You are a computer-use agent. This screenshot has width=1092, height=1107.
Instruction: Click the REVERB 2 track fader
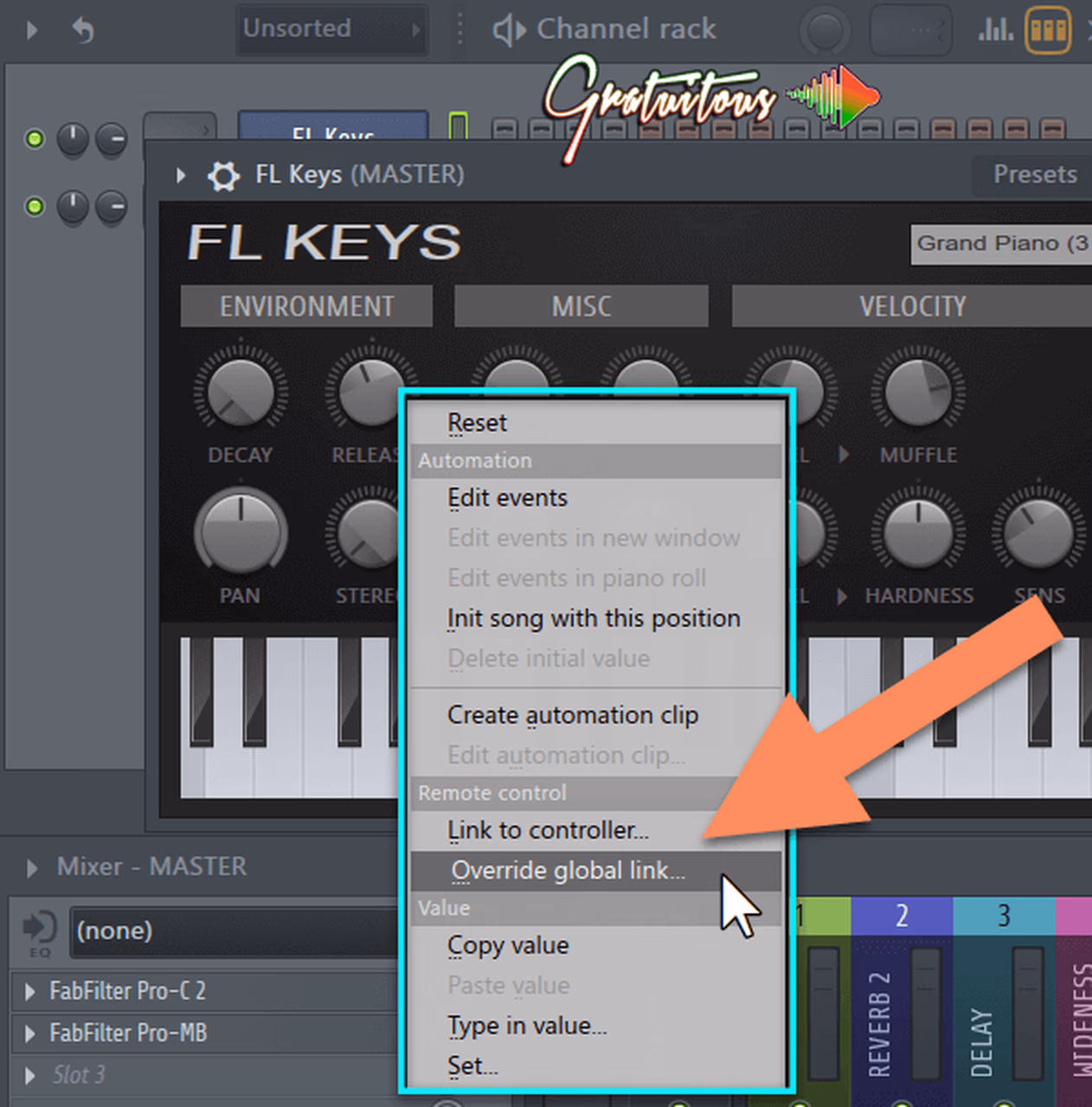pos(926,1013)
